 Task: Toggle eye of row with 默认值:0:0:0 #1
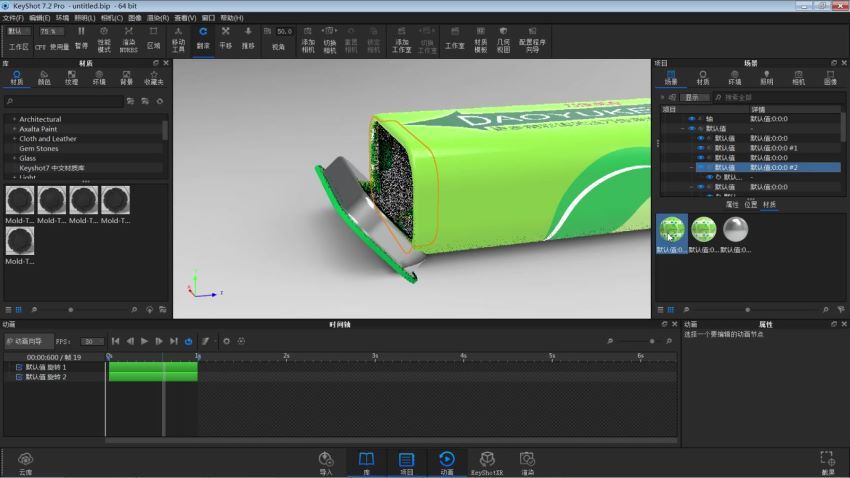[x=700, y=148]
